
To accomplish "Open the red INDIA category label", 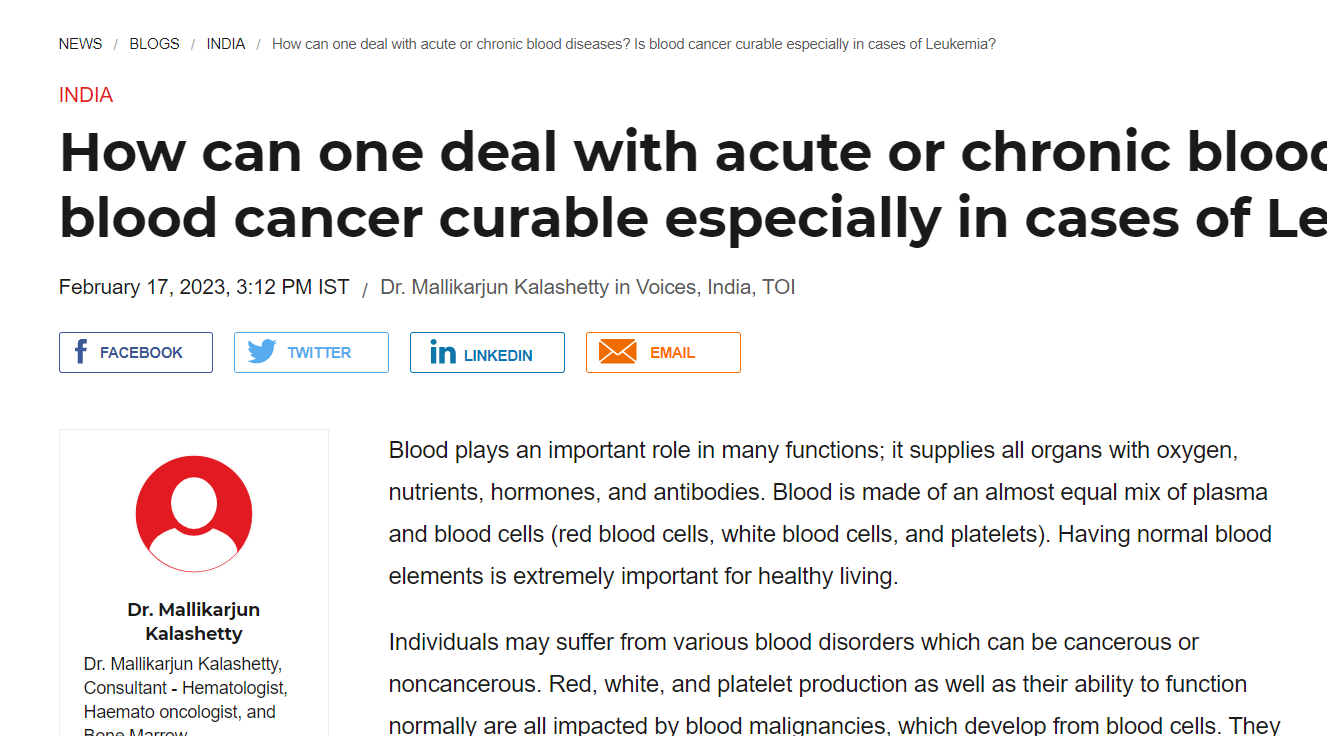I will [86, 95].
